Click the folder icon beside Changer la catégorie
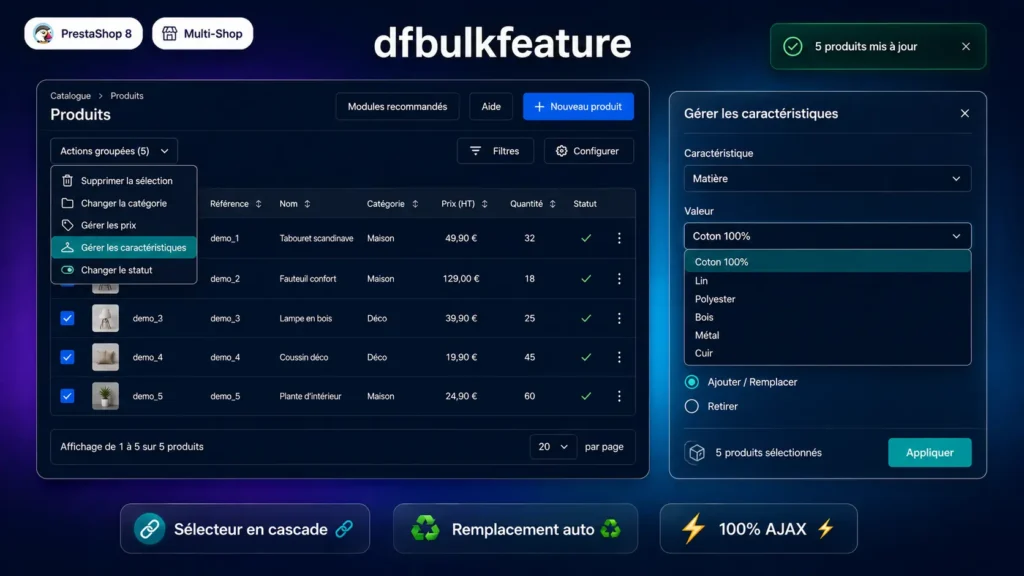The image size is (1024, 576). pyautogui.click(x=67, y=203)
